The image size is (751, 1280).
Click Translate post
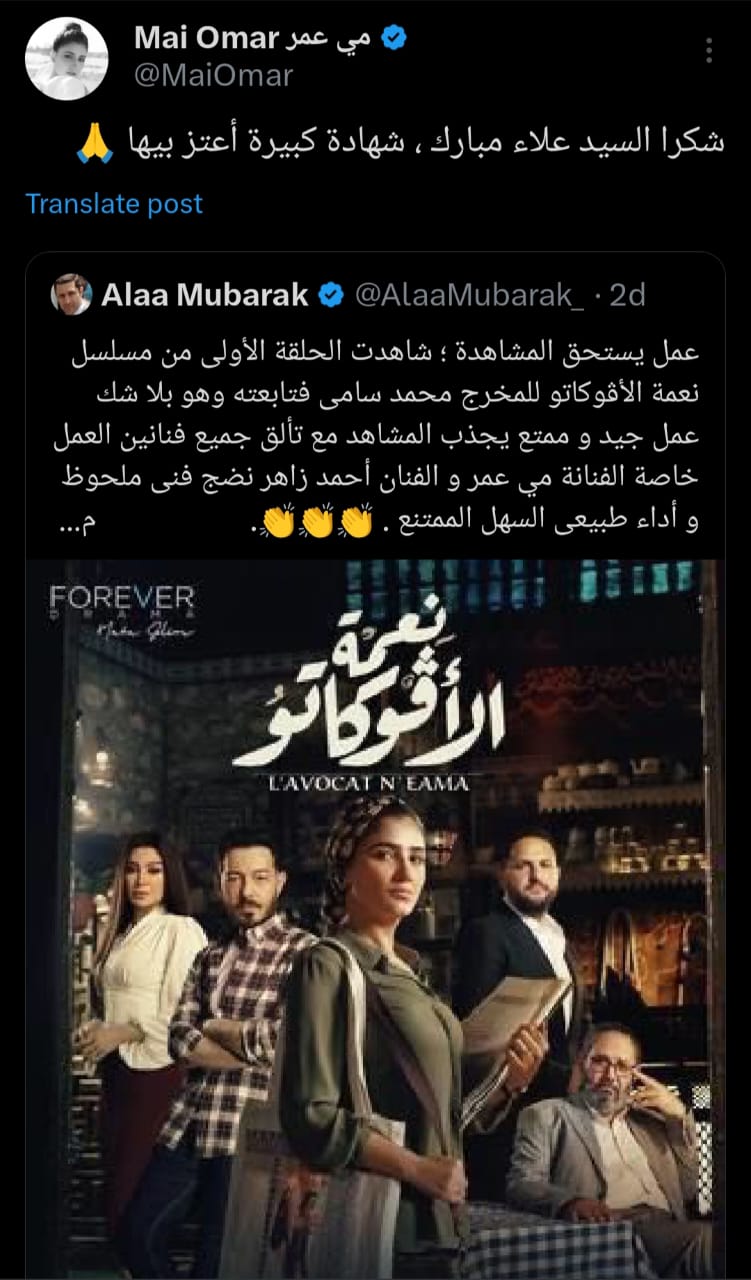coord(114,204)
